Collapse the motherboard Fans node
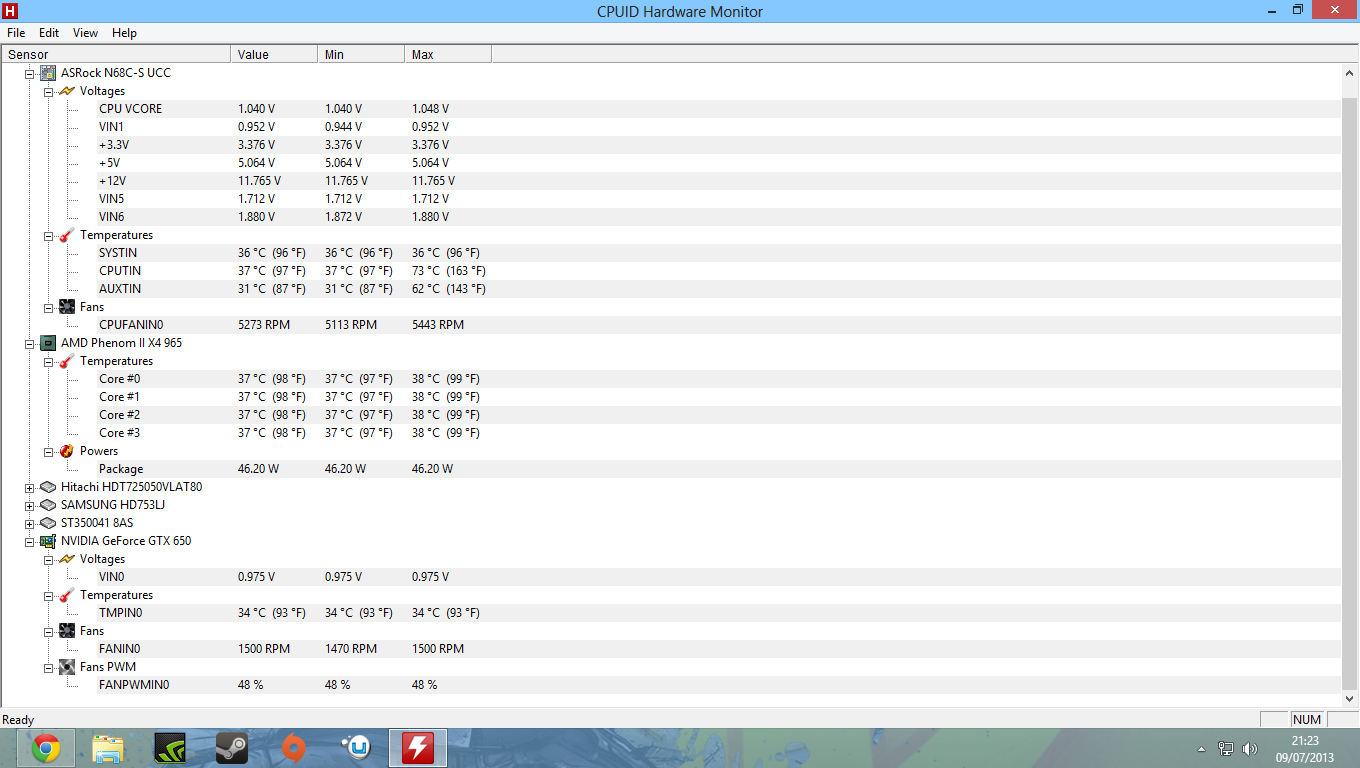This screenshot has height=768, width=1360. click(48, 307)
